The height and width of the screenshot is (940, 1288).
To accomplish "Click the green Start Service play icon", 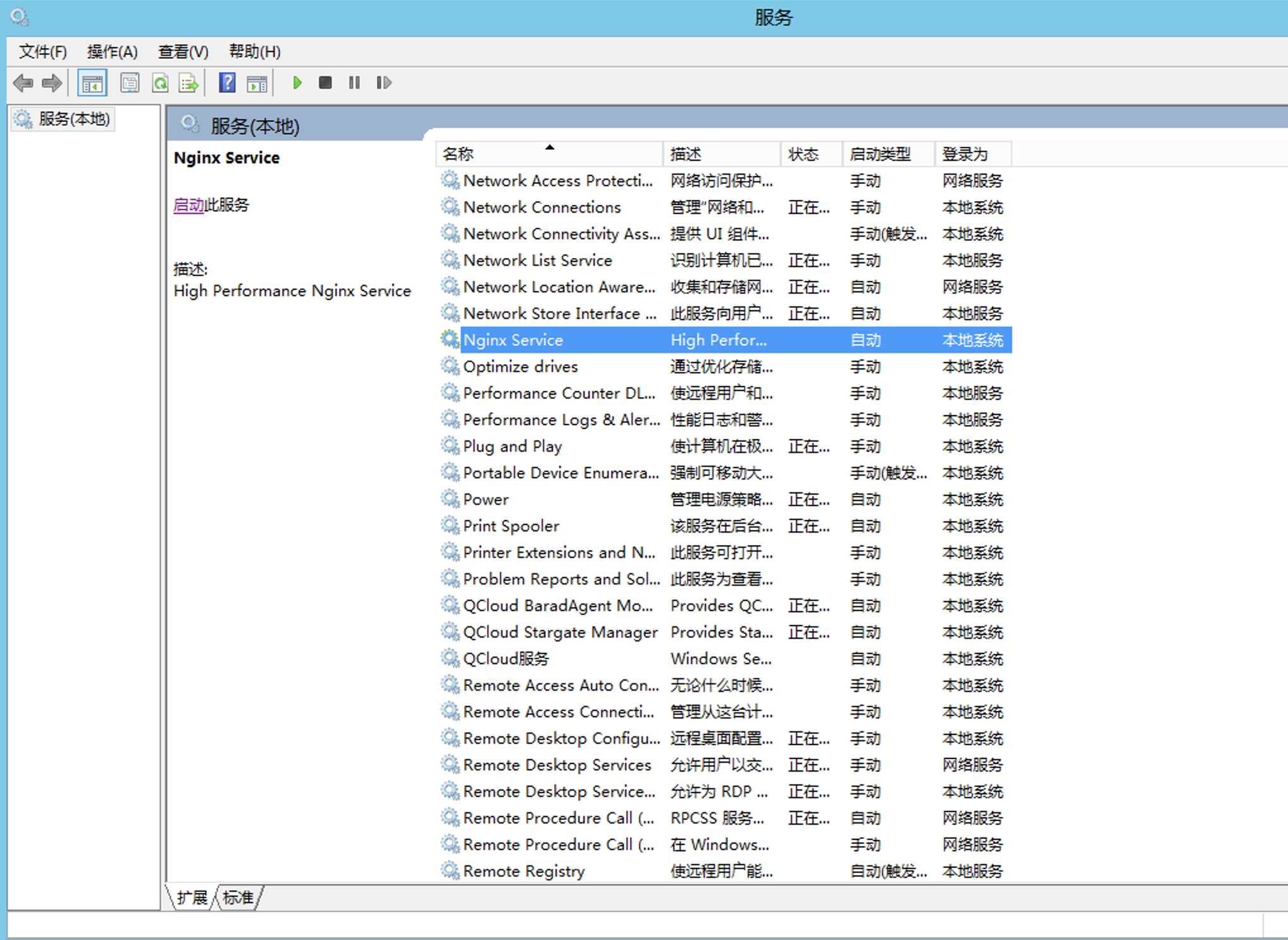I will tap(297, 83).
